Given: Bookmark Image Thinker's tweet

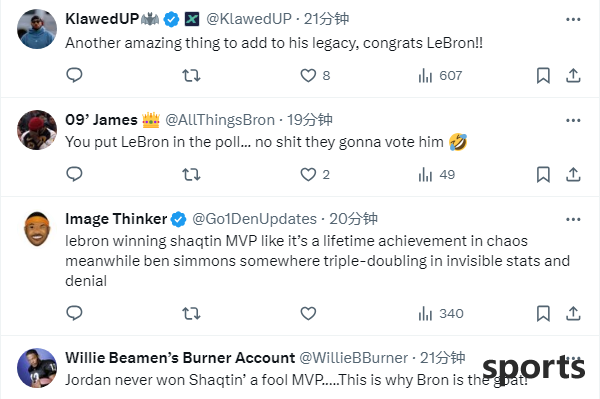Looking at the screenshot, I should [x=543, y=313].
